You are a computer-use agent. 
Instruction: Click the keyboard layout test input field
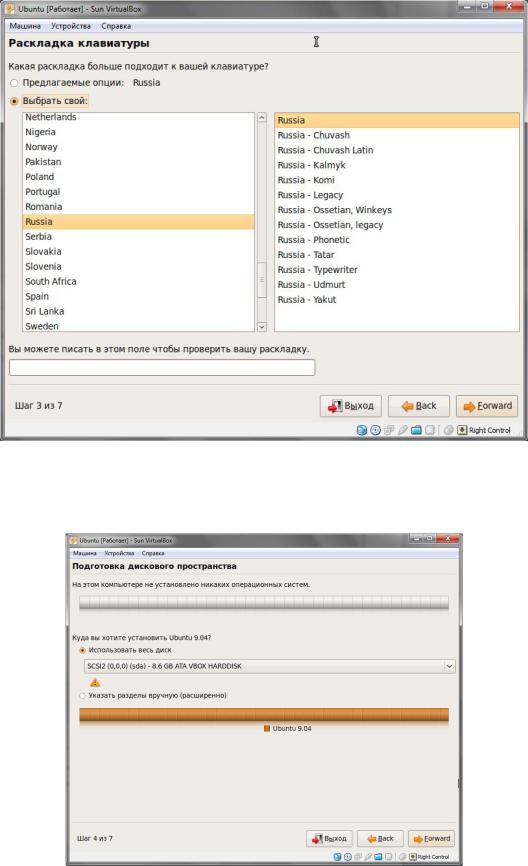(162, 367)
